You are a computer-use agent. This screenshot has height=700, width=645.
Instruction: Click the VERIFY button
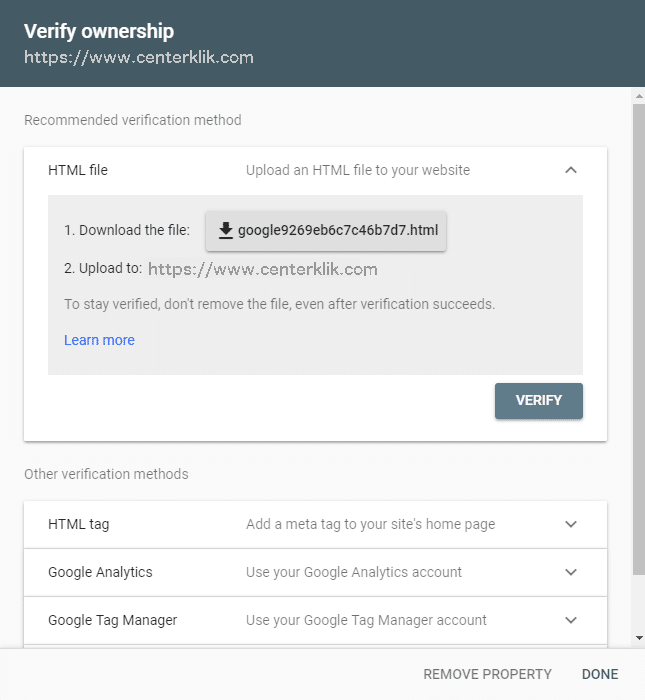point(538,400)
